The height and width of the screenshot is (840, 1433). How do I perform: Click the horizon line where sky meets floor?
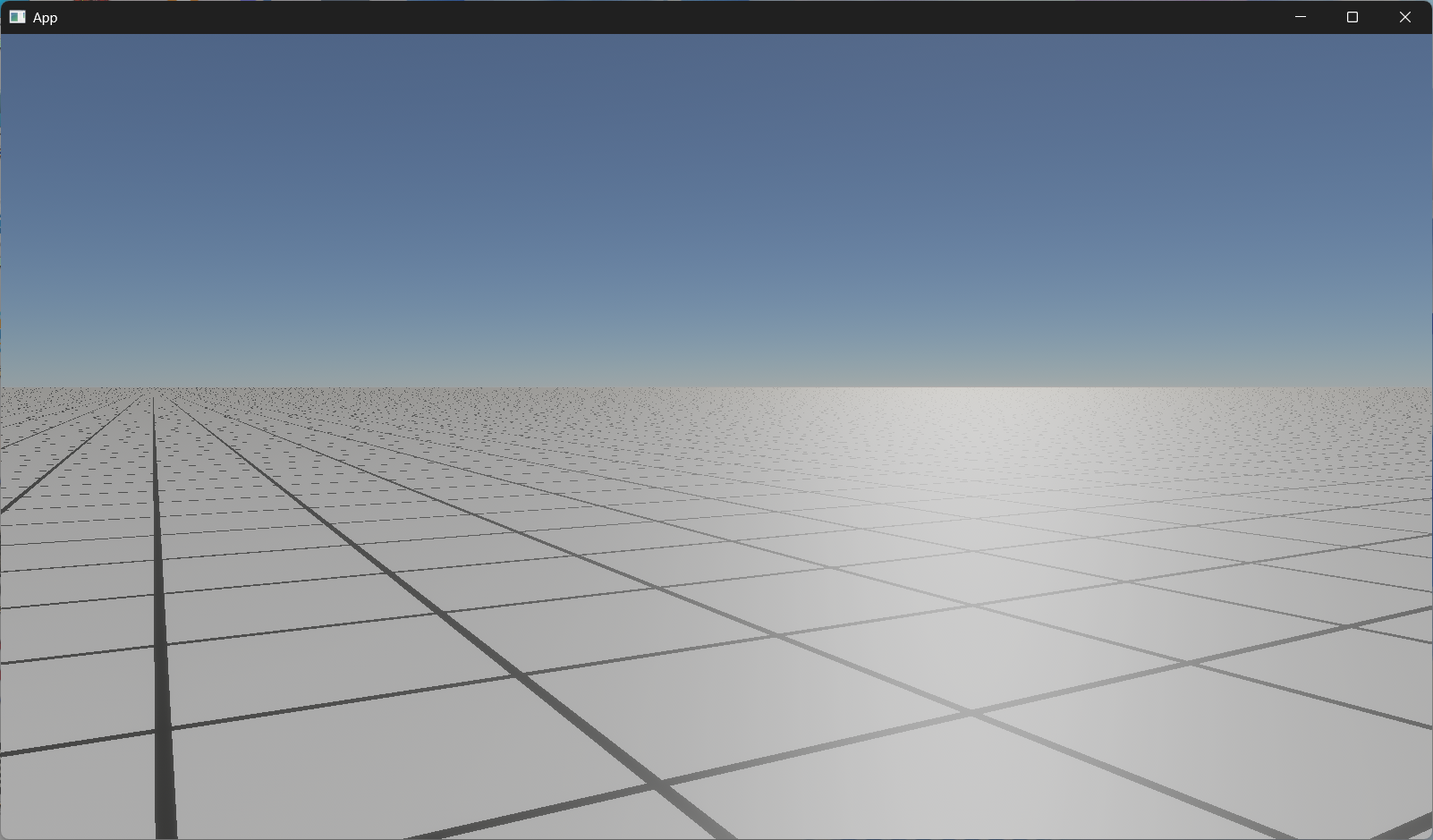pyautogui.click(x=716, y=387)
